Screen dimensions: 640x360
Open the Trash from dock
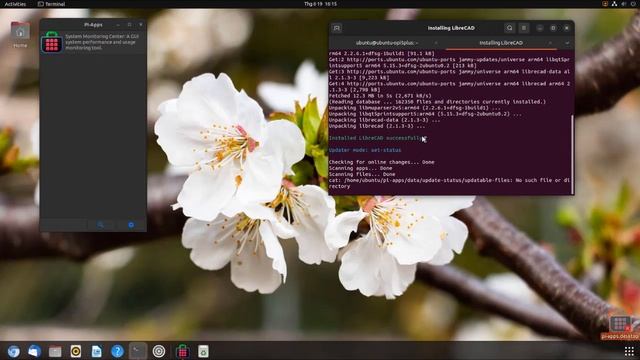203,351
